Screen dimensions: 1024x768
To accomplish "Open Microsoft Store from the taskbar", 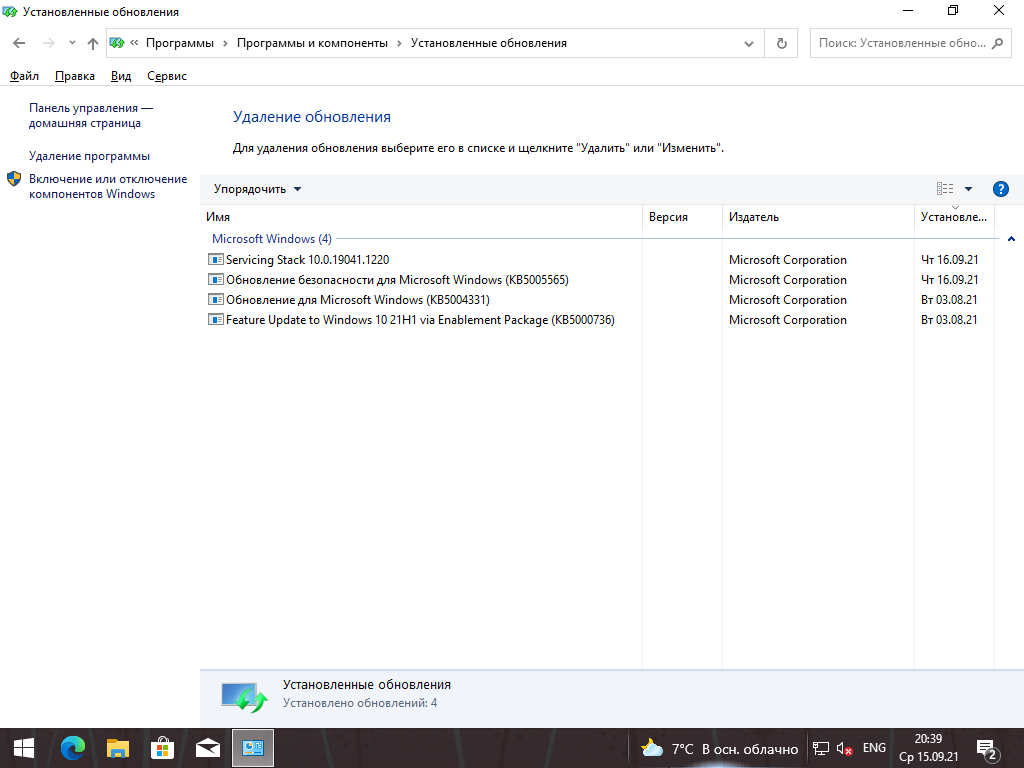I will pos(163,748).
